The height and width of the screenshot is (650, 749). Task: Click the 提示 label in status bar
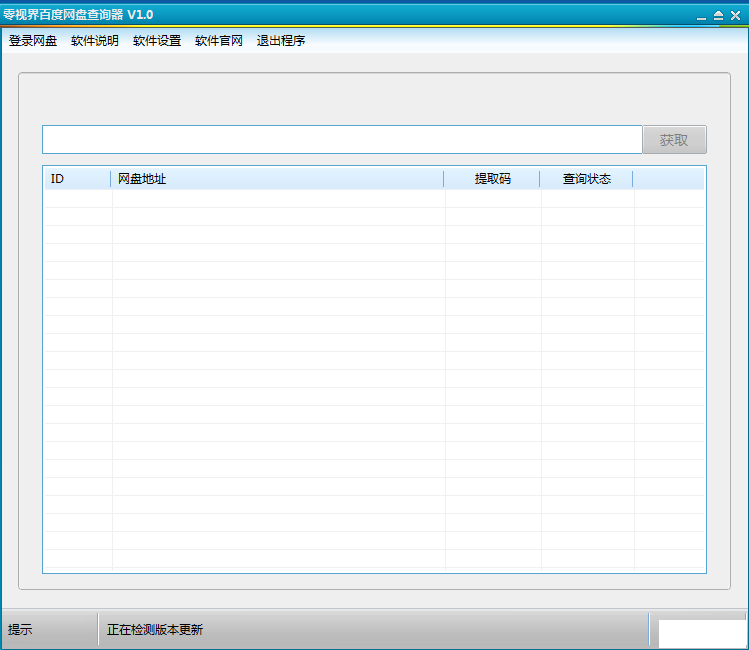pyautogui.click(x=20, y=629)
